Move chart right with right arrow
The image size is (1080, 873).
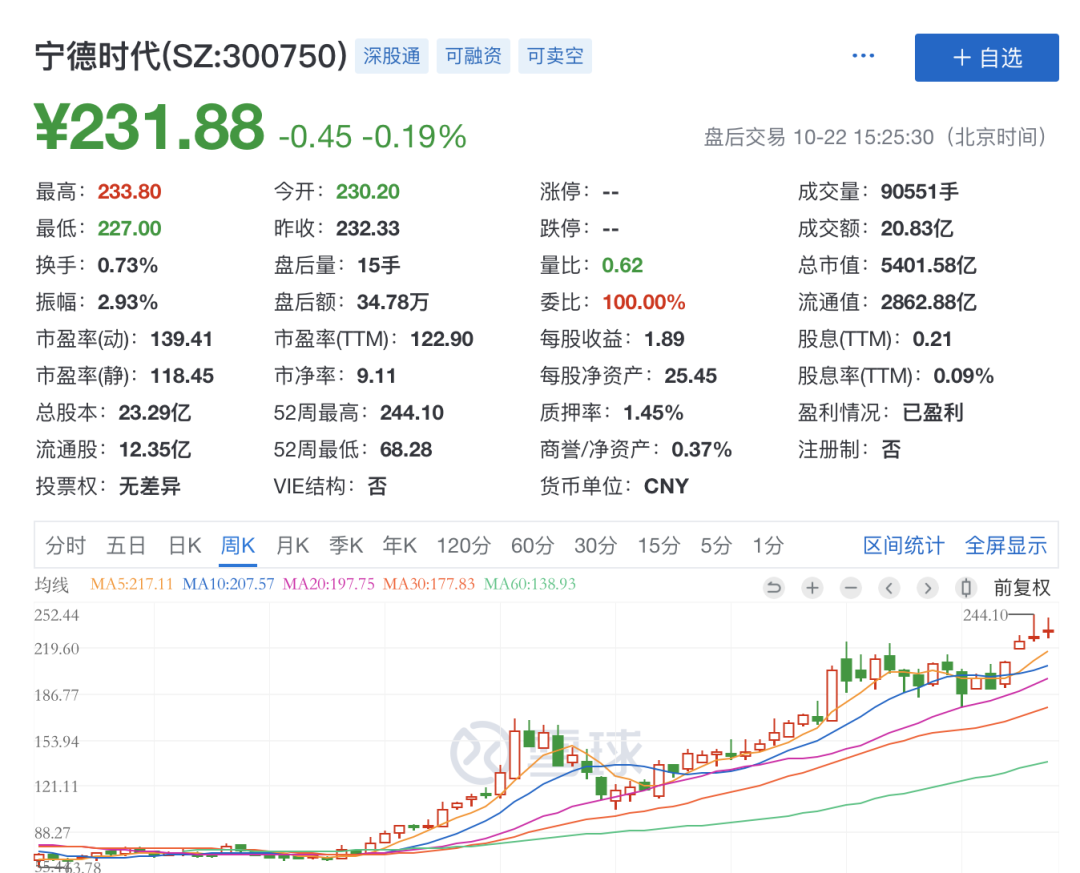pos(928,588)
